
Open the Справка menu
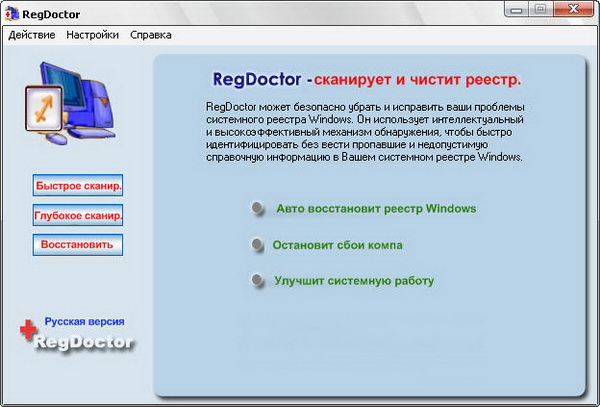click(x=150, y=35)
